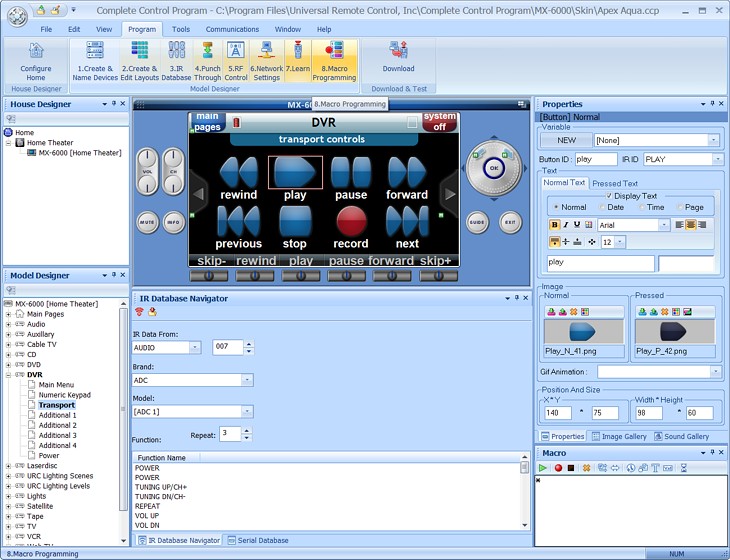730x560 pixels.
Task: Open Create & Name Devices step
Action: coord(95,61)
